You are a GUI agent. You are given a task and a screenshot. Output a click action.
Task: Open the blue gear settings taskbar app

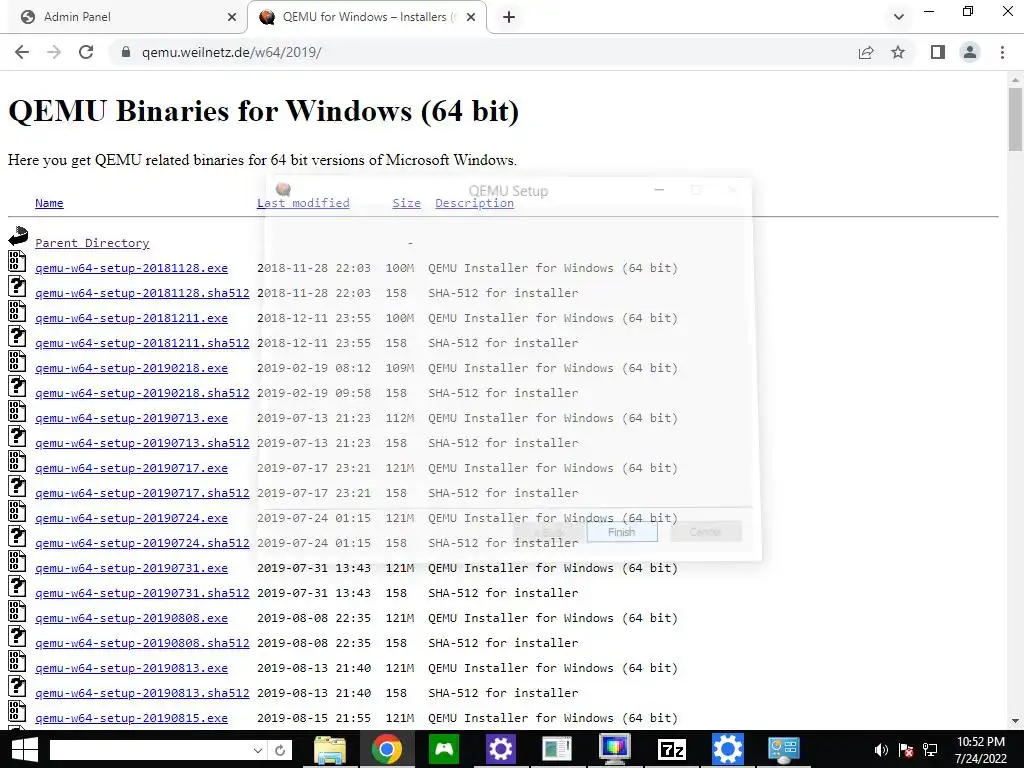tap(728, 750)
